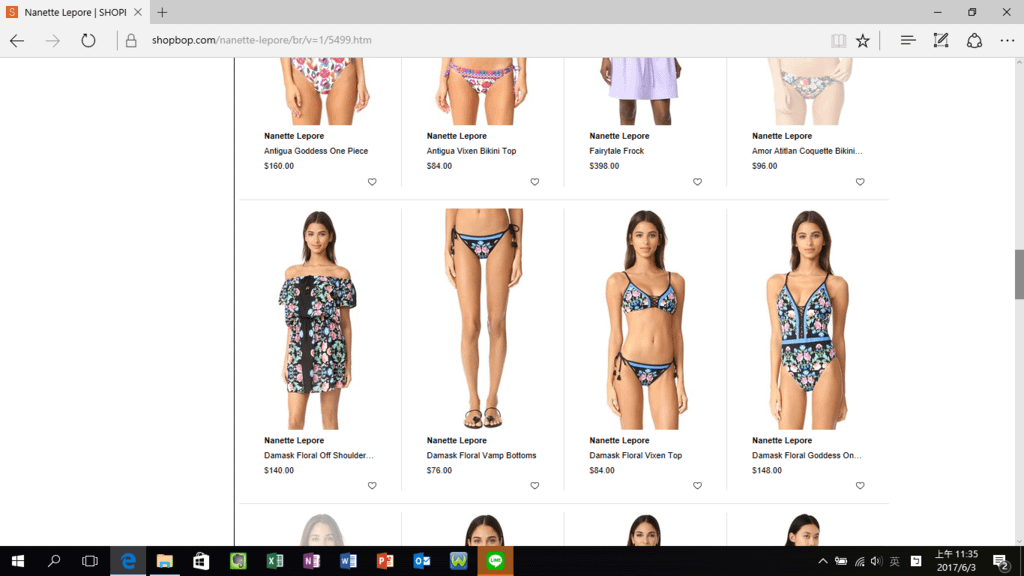View the Vamp Bottoms model photo
The image size is (1024, 576).
click(x=482, y=319)
